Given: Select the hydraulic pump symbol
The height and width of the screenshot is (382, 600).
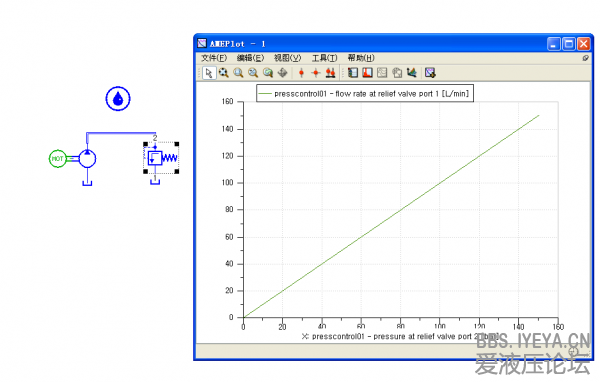Looking at the screenshot, I should click(87, 158).
